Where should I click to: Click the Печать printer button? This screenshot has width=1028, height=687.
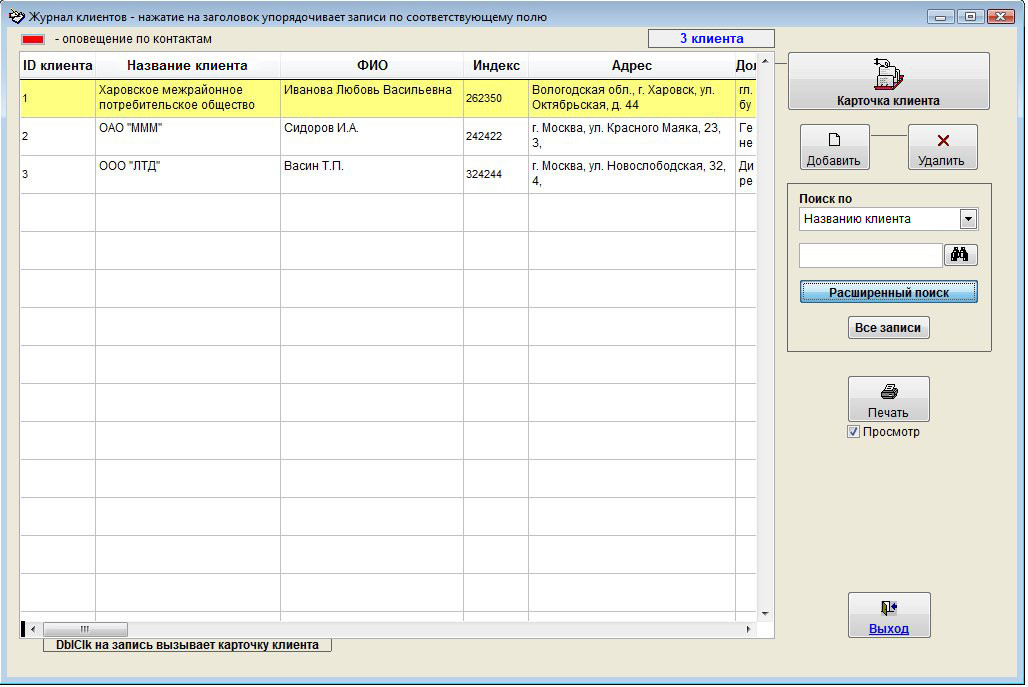pos(888,399)
